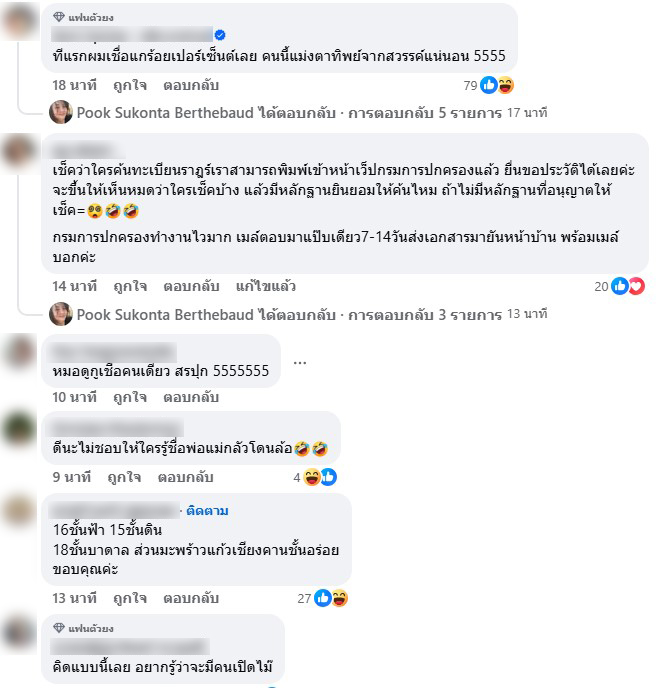Click the 14 นาที comment timestamp

point(75,286)
